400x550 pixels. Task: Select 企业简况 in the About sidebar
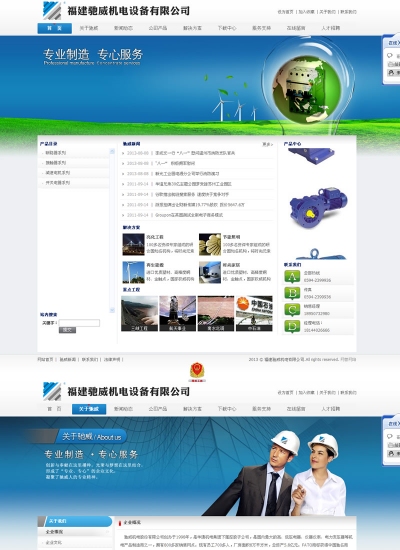pos(54,532)
